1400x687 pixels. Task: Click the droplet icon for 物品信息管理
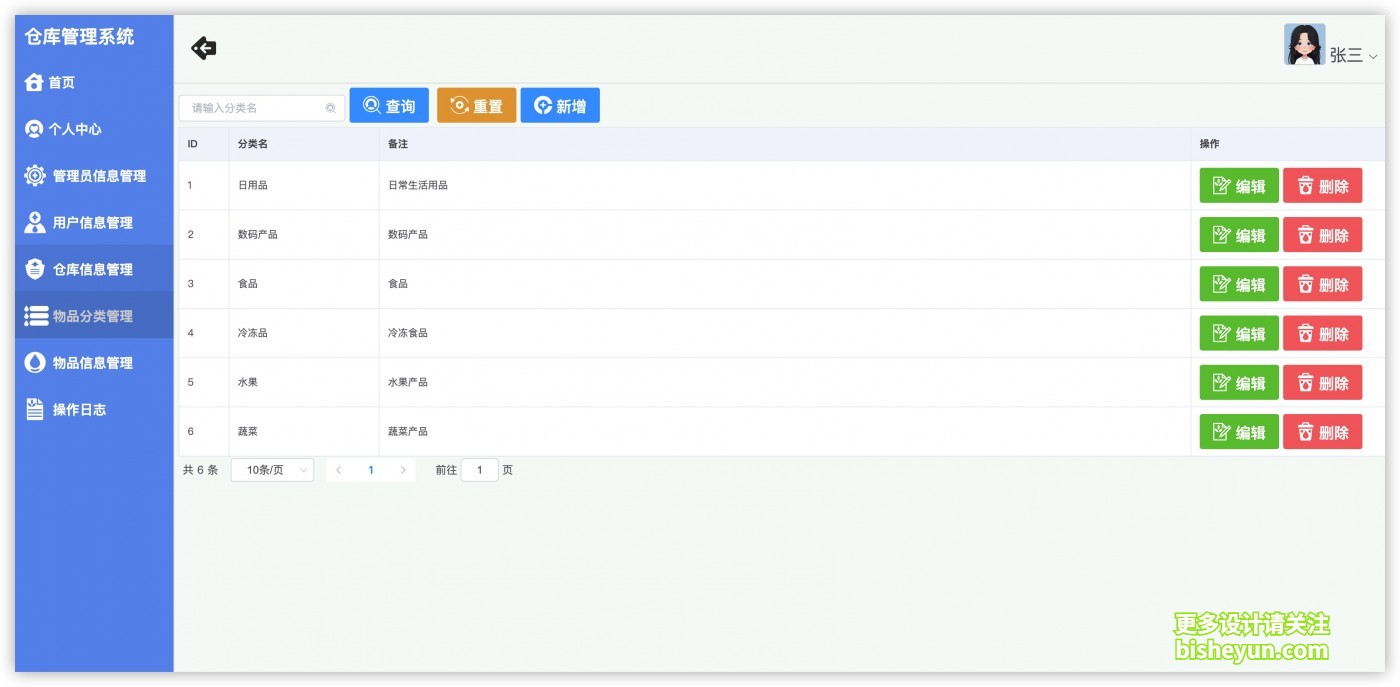tap(35, 363)
